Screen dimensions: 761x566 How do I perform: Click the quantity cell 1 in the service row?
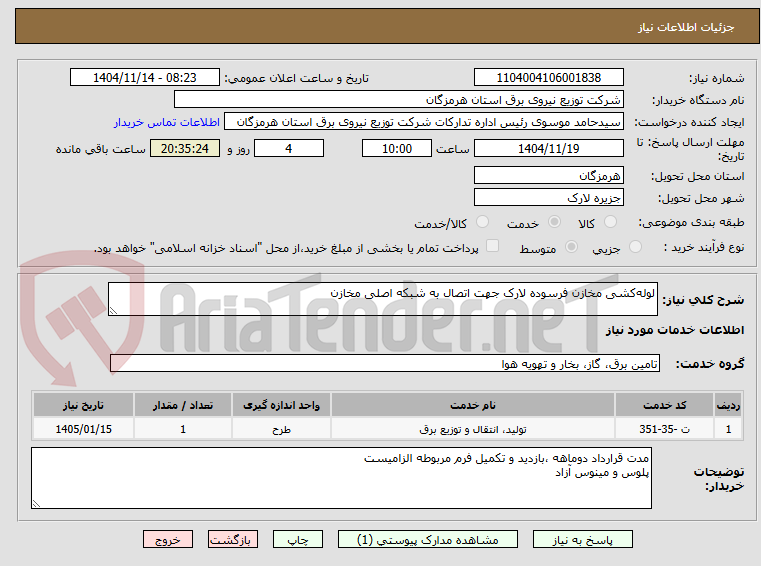[x=183, y=429]
